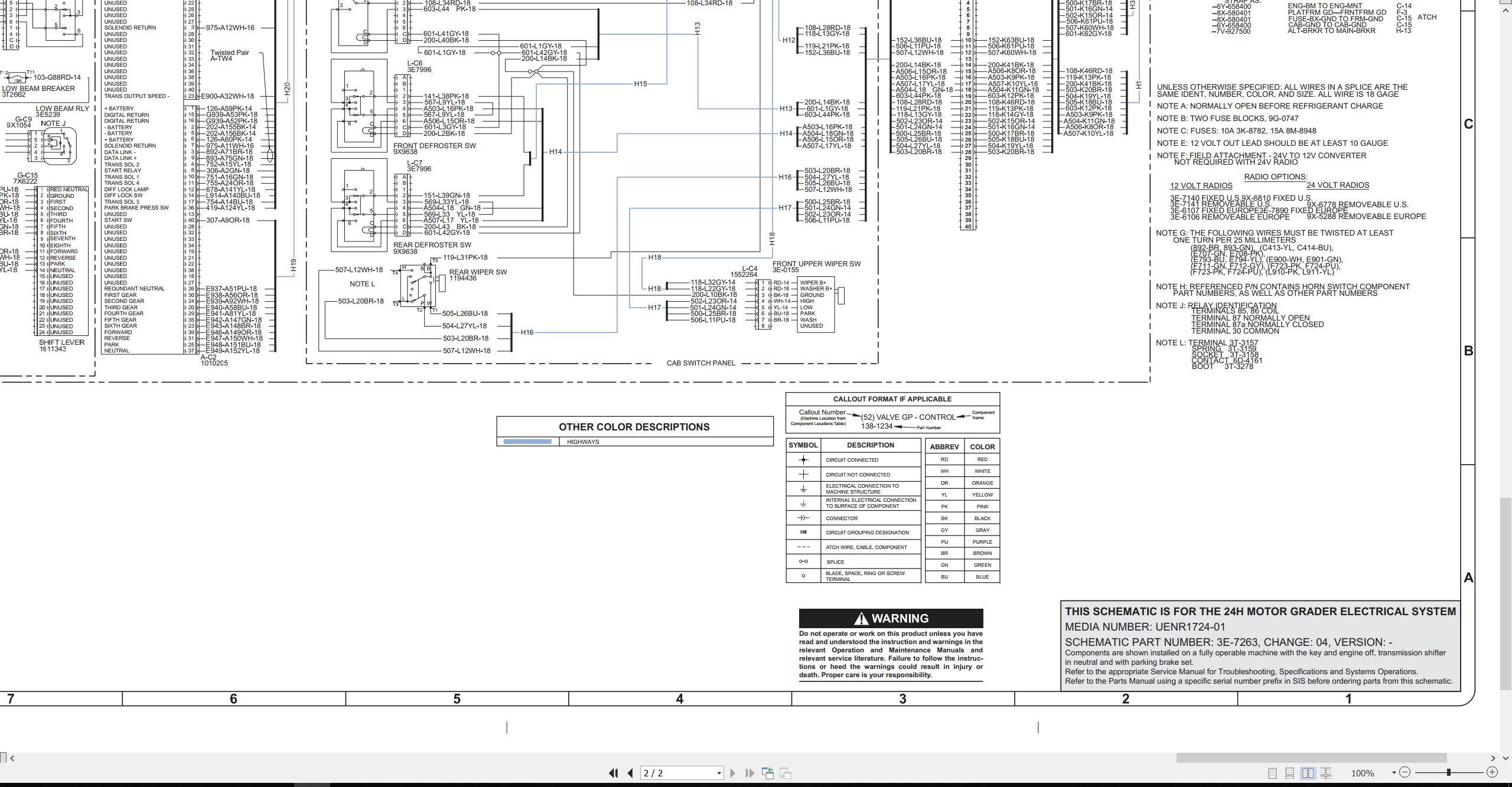Viewport: 1512px width, 787px height.
Task: Click horizontal scroll right arrow
Action: click(x=1493, y=758)
